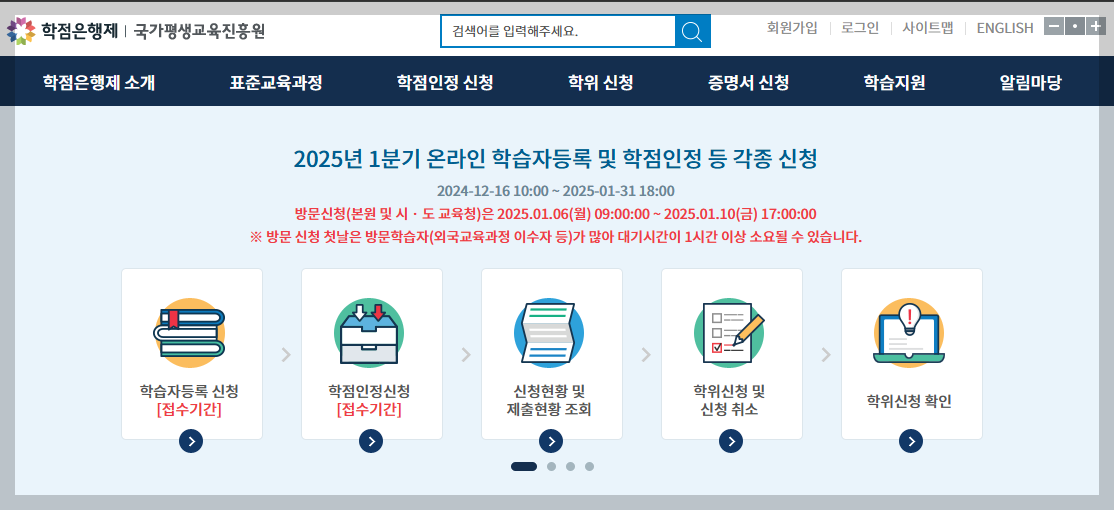Go to the fourth carousel slide dot
Screen dimensions: 1114x510
click(x=589, y=467)
